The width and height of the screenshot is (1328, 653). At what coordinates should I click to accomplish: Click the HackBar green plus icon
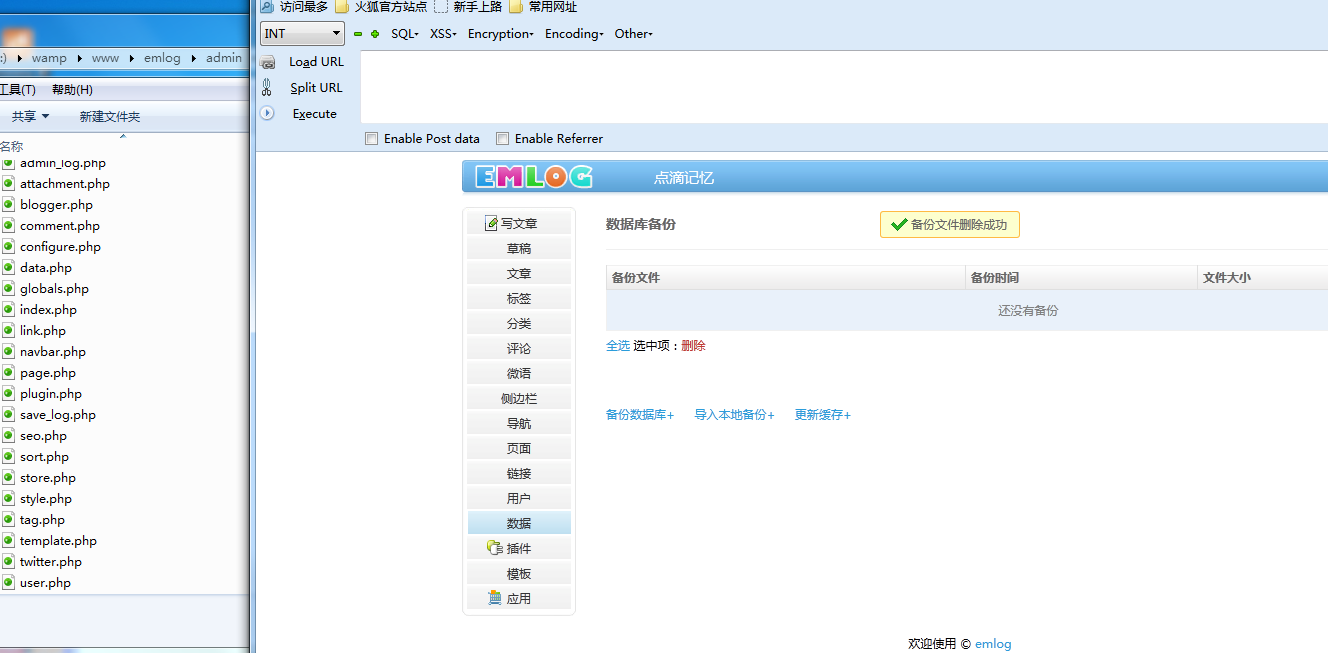pos(375,34)
